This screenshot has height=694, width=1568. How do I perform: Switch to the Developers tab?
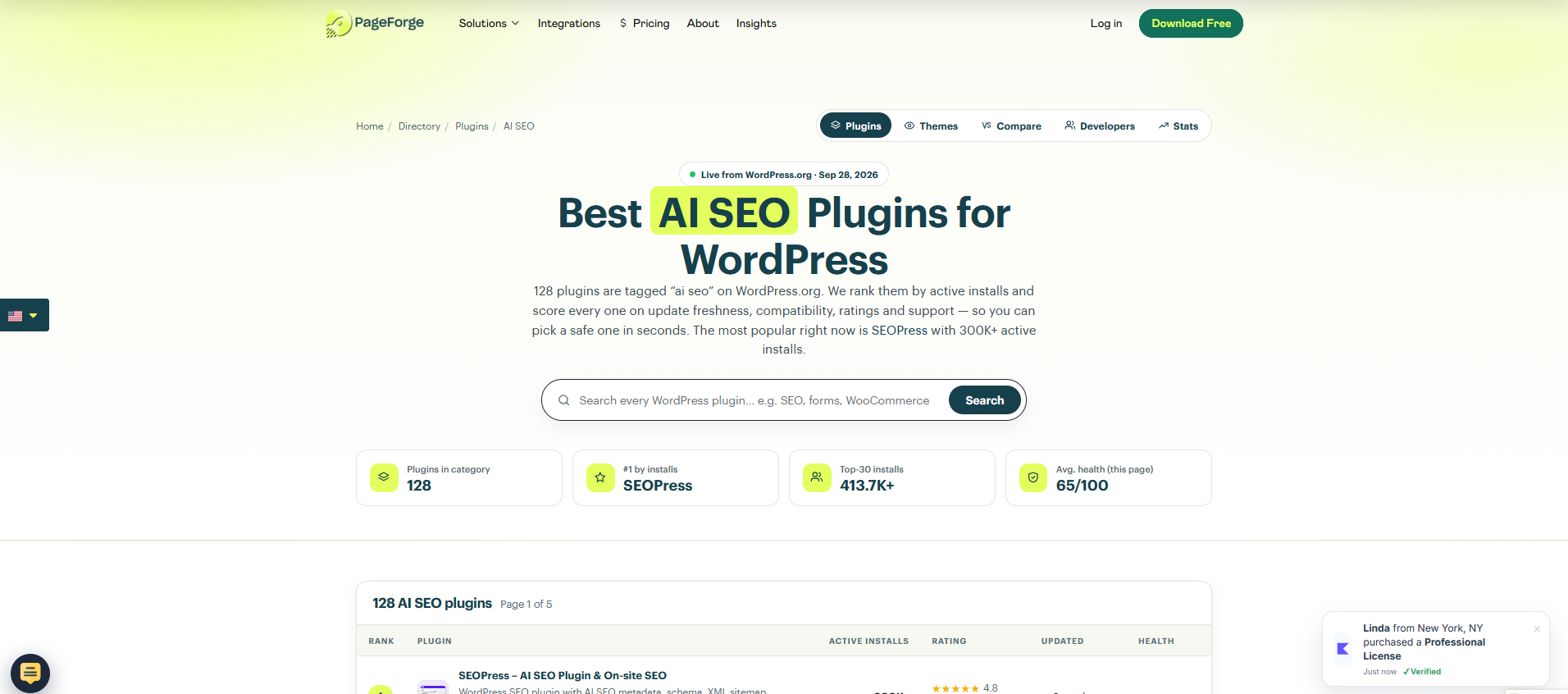[x=1100, y=126]
